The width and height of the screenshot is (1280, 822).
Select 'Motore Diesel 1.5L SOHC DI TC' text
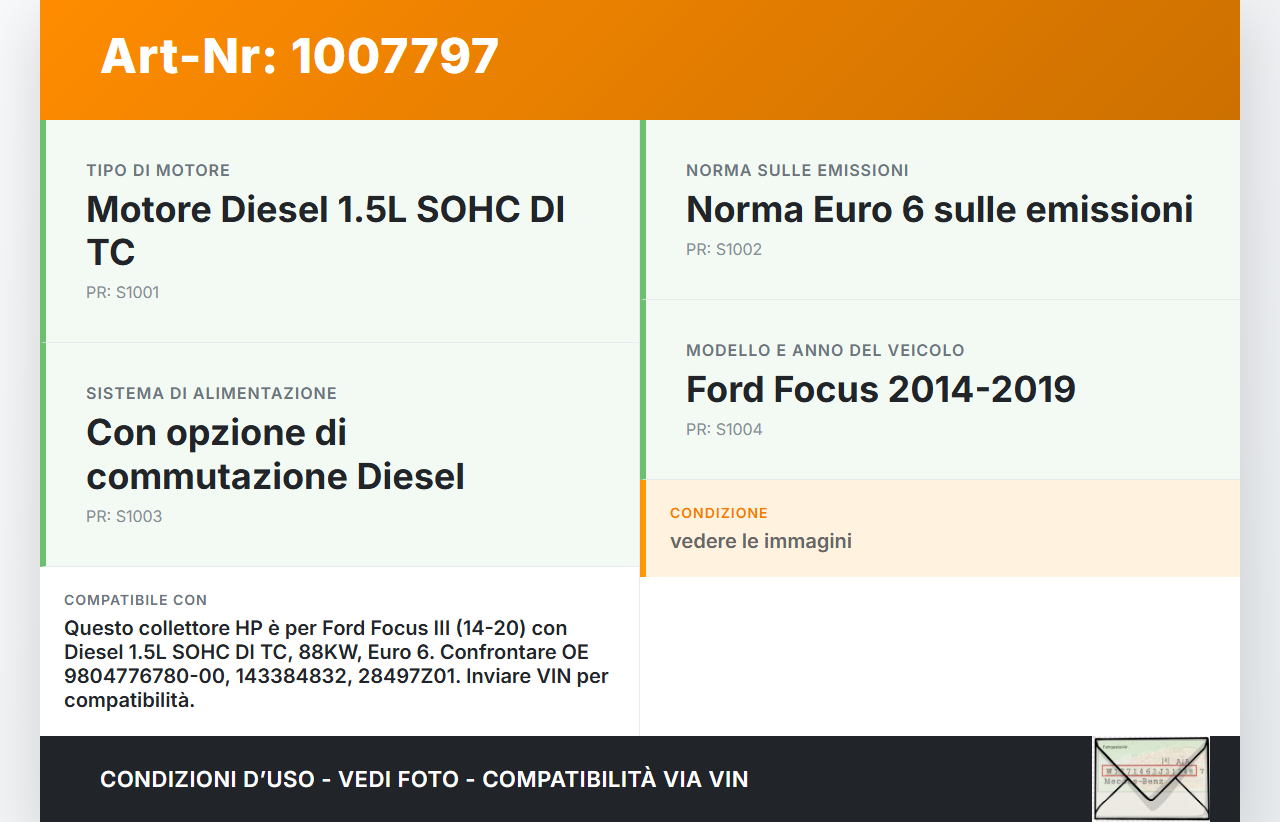tap(326, 231)
